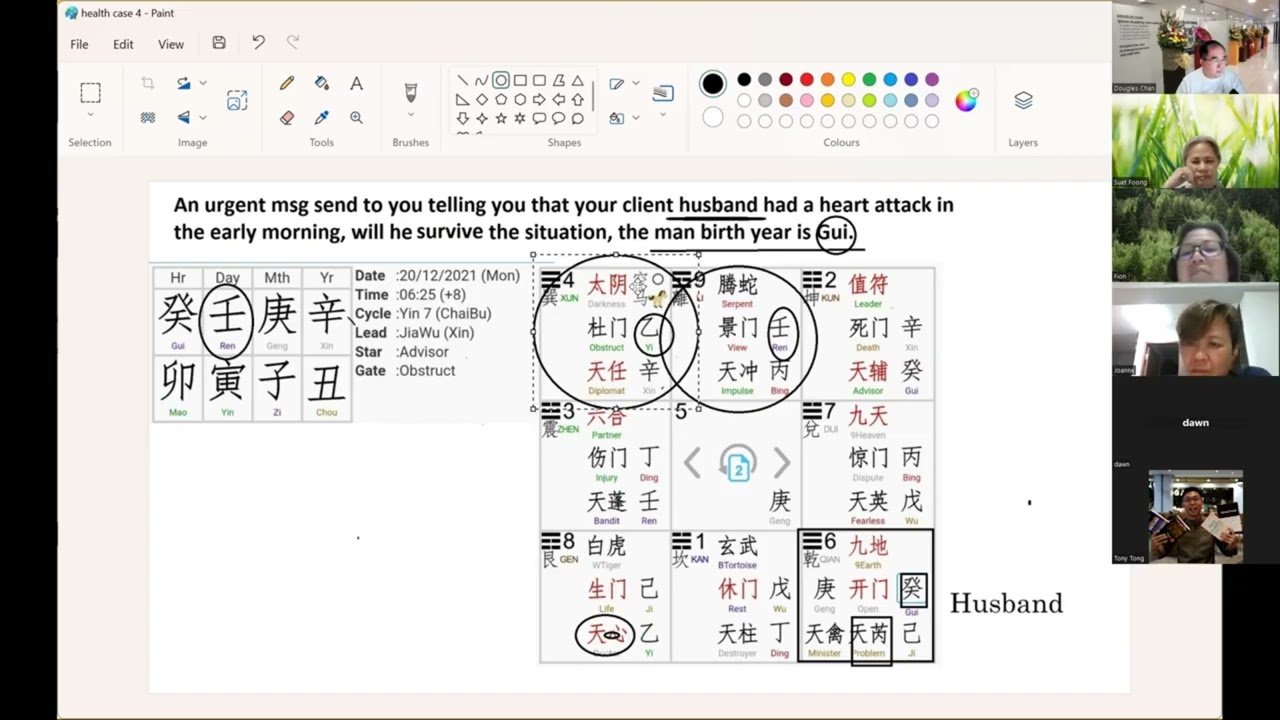Pick the yellow colour swatch
The image size is (1280, 720).
tap(848, 80)
